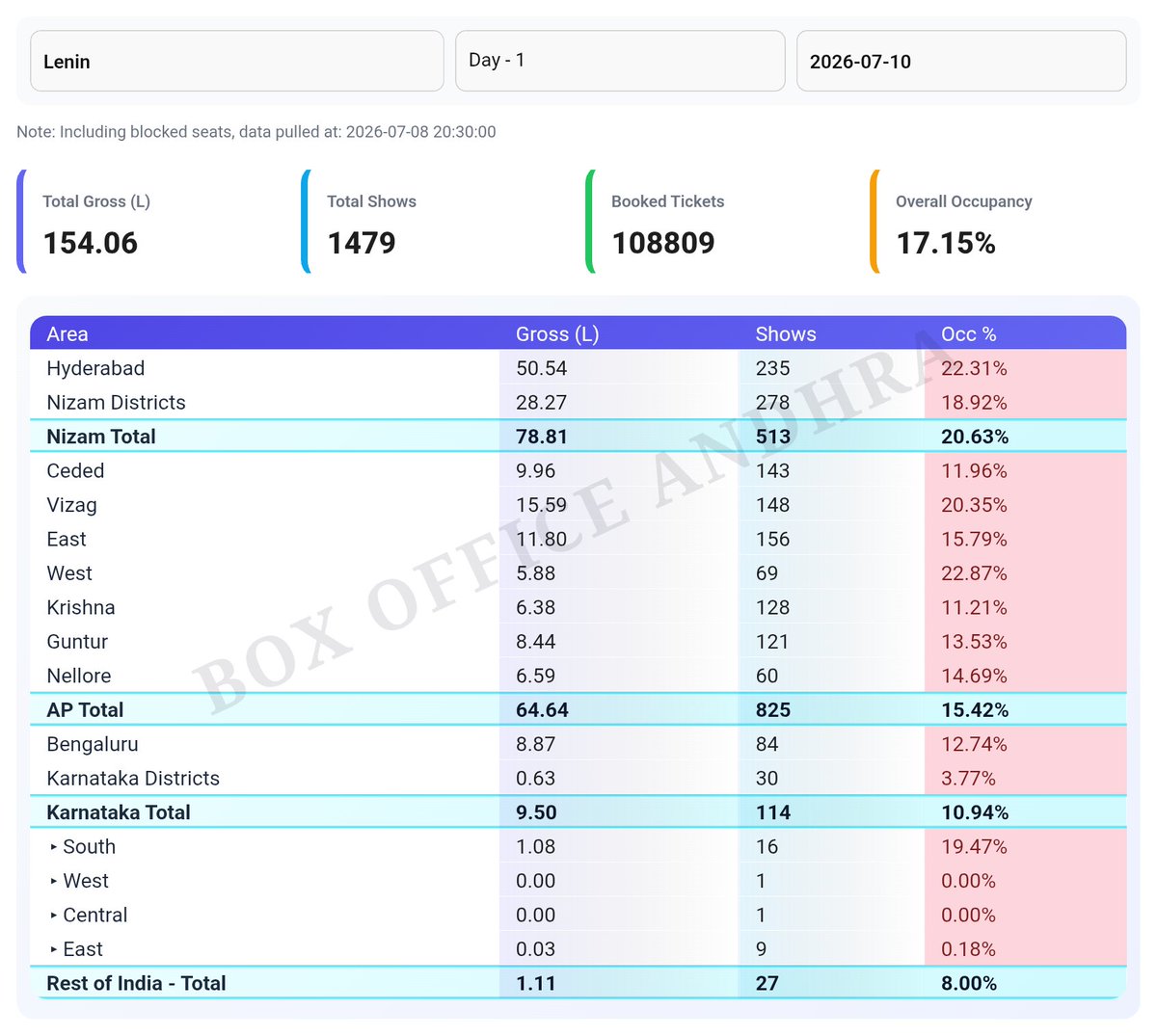Sort by the Occ % column header
Viewport: 1157px width, 1036px height.
coord(969,334)
